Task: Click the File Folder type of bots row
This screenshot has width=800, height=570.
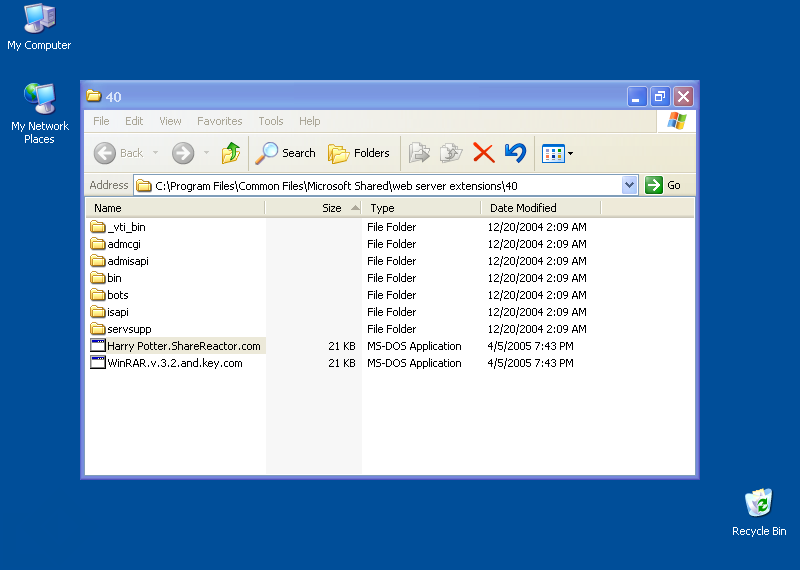Action: (x=391, y=295)
